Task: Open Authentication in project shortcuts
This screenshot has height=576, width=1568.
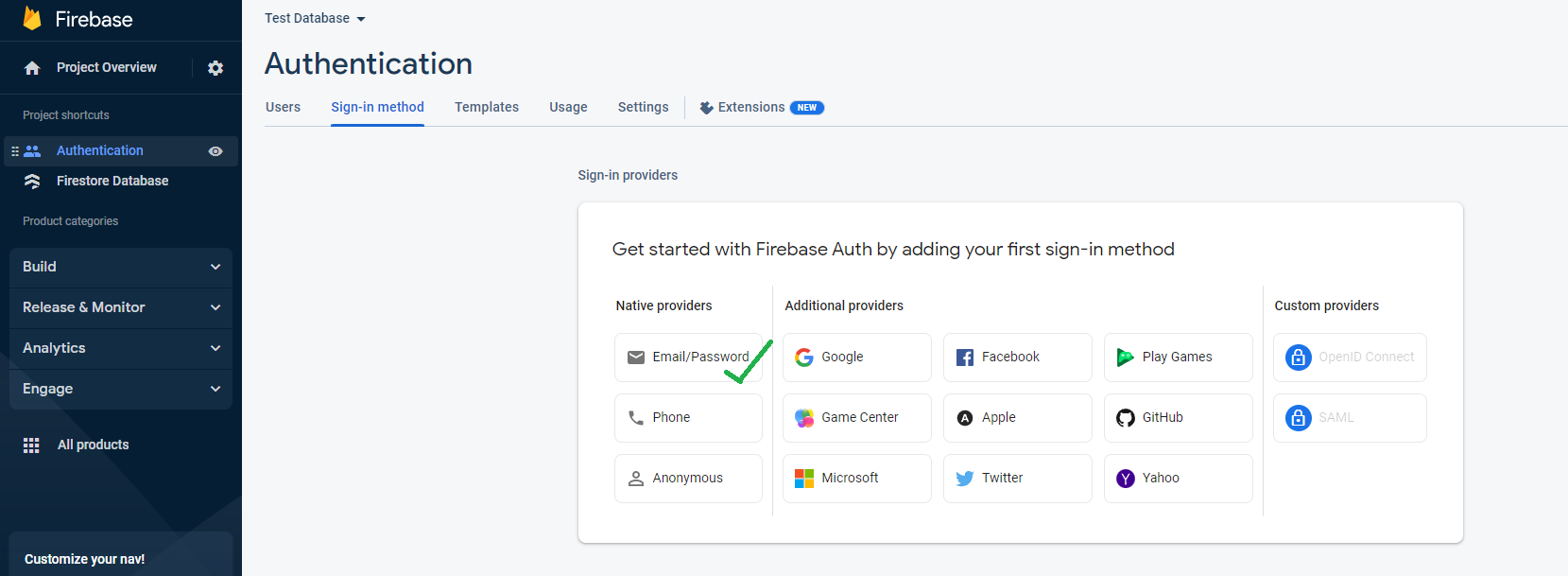Action: point(100,150)
